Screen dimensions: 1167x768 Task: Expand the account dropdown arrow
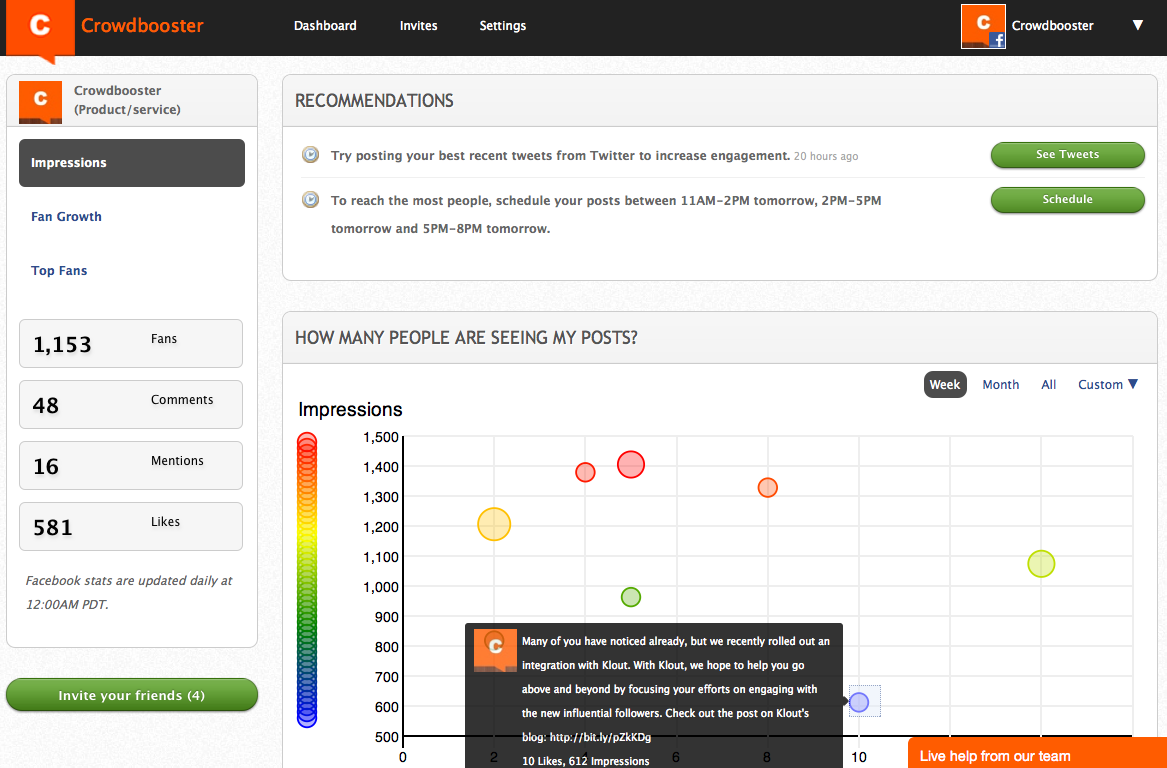point(1137,25)
